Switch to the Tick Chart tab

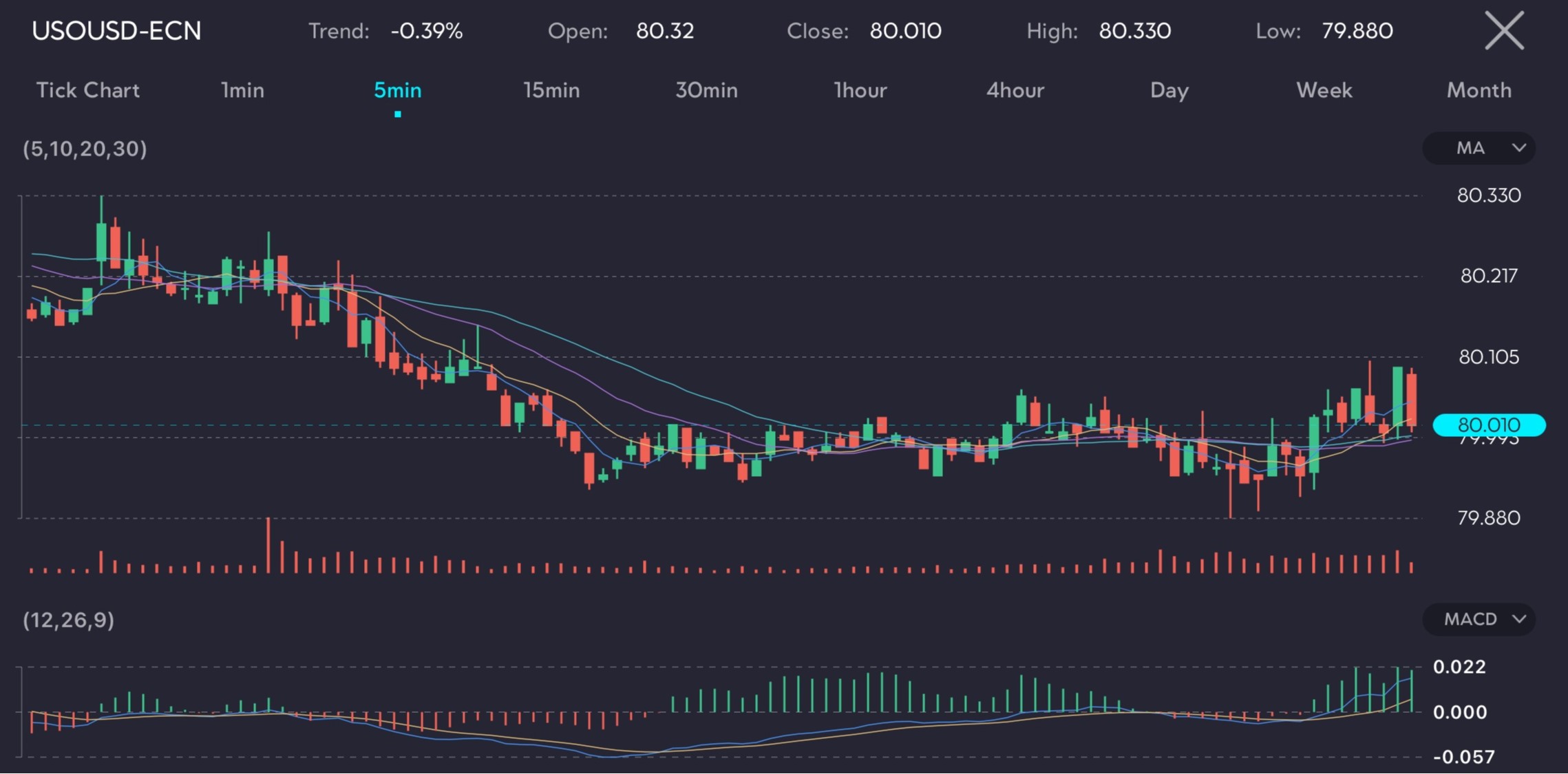point(87,90)
